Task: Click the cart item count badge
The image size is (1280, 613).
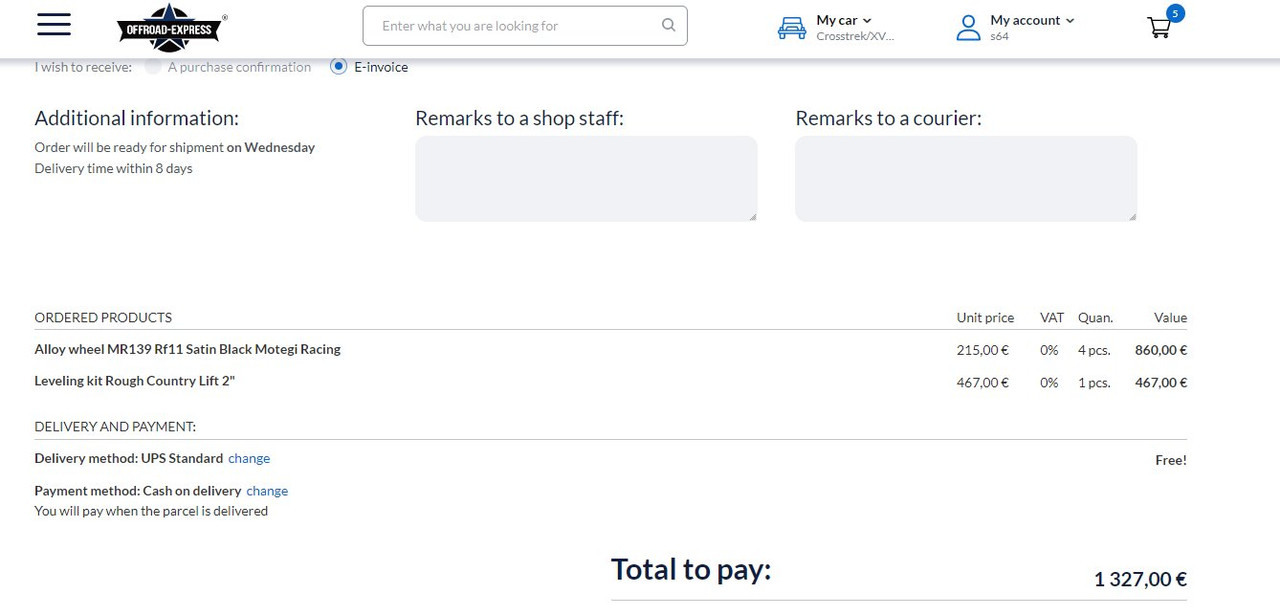Action: point(1175,13)
